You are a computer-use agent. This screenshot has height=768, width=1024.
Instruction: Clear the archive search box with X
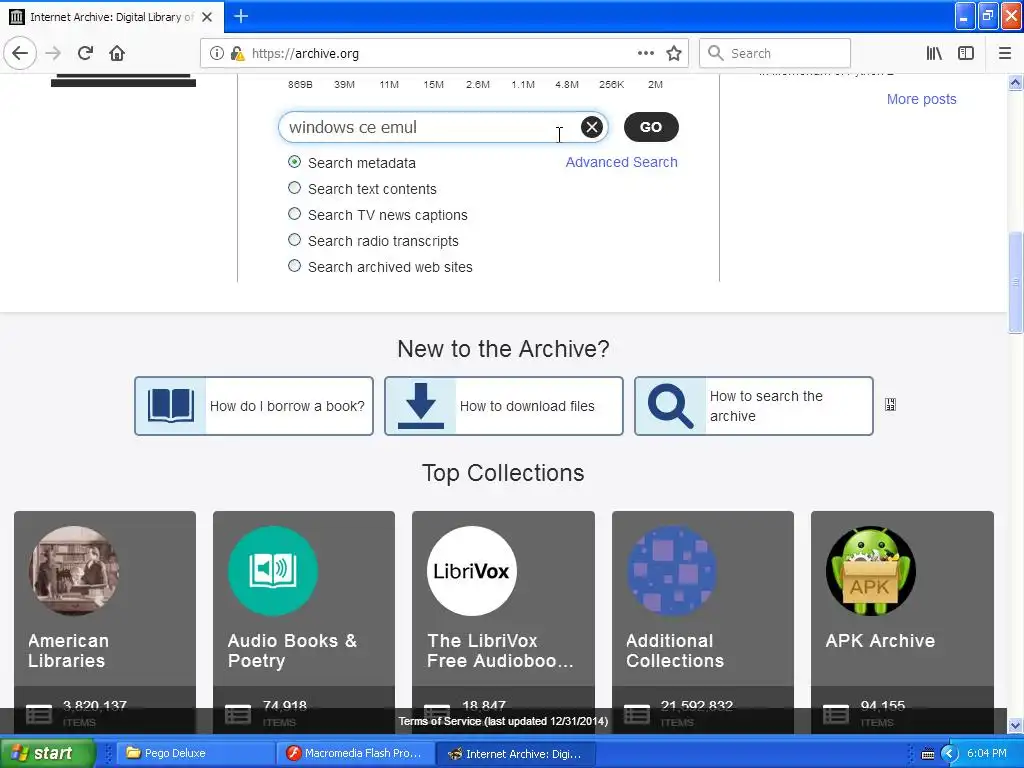click(592, 127)
